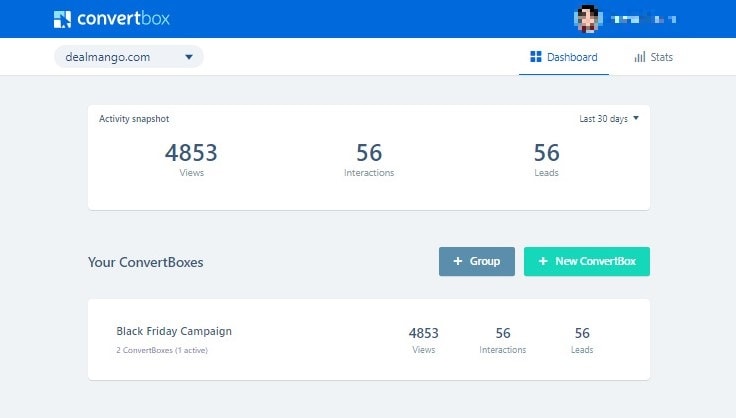Click the date range dropdown arrow
Viewport: 736px width, 418px height.
(636, 118)
